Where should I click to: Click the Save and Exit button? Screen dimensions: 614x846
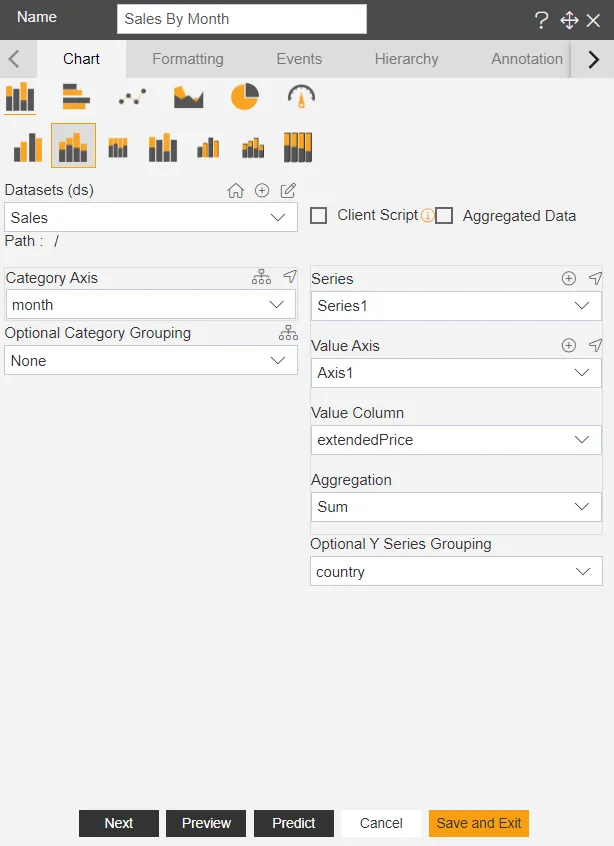tap(478, 823)
